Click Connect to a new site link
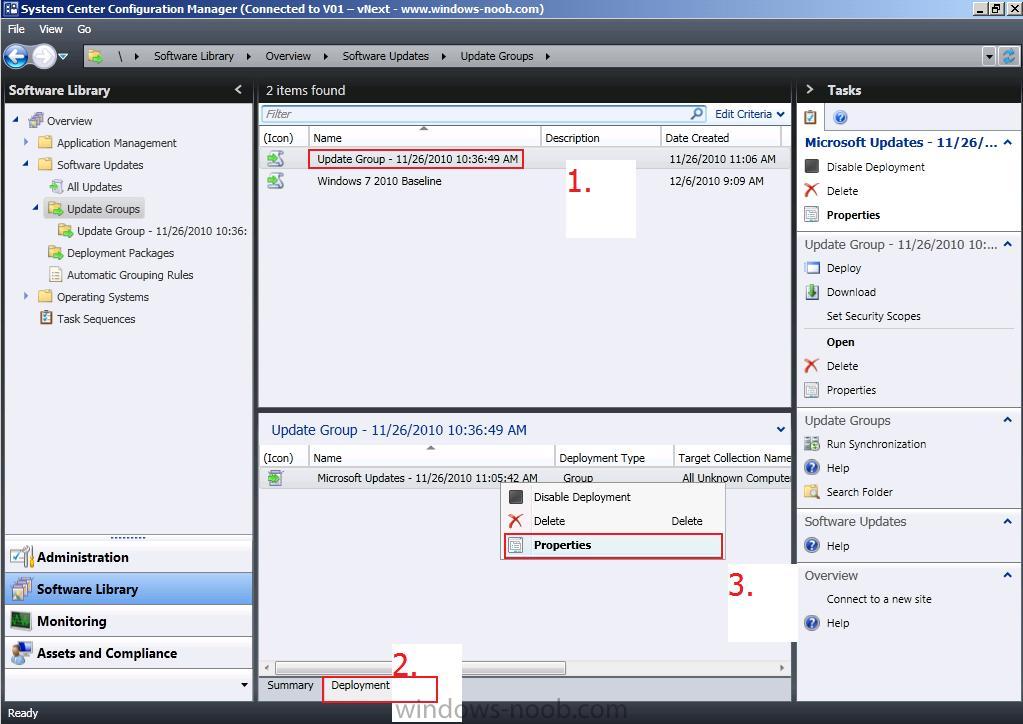This screenshot has width=1023, height=724. (879, 599)
